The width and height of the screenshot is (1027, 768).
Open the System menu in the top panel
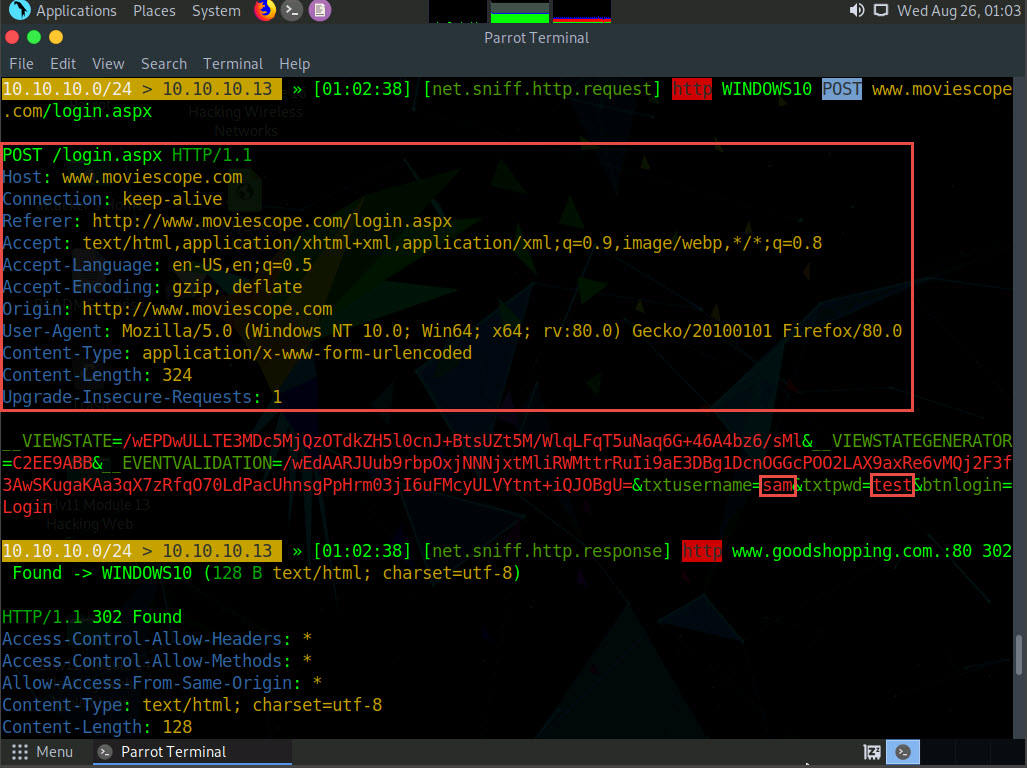[215, 11]
